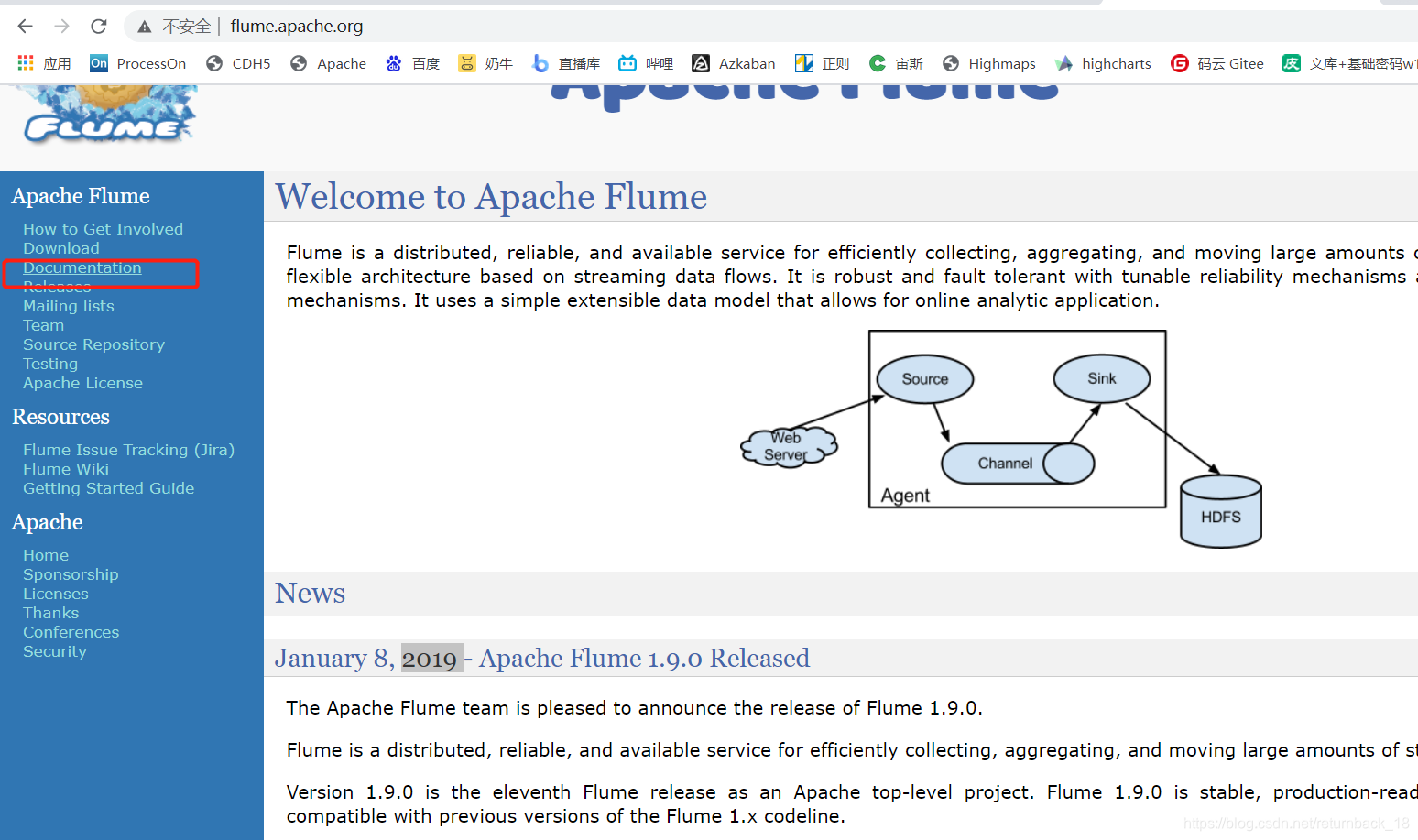Viewport: 1418px width, 840px height.
Task: Click the Apache sidebar section heading
Action: pyautogui.click(x=48, y=522)
